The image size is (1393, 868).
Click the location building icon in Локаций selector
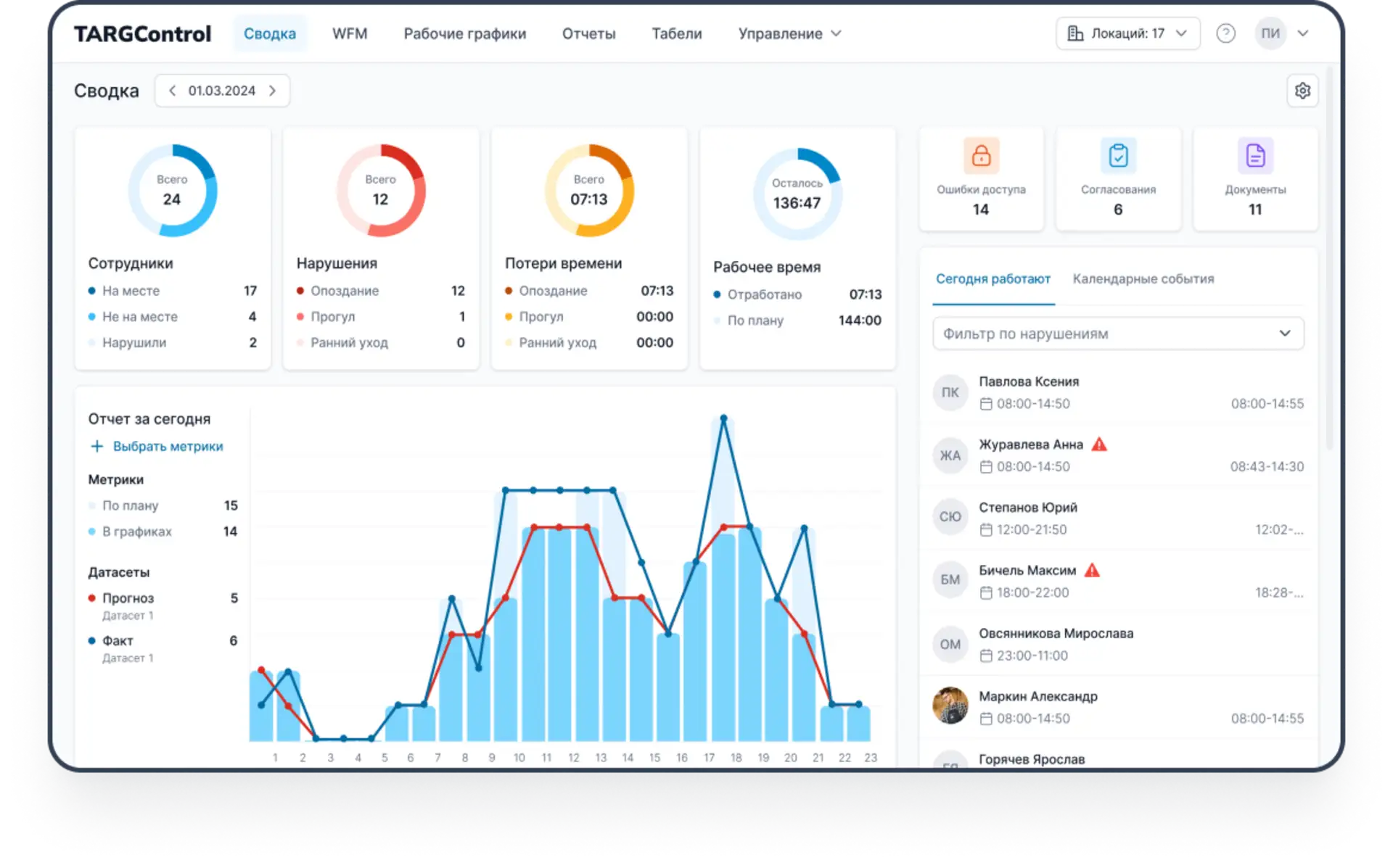pyautogui.click(x=1074, y=33)
